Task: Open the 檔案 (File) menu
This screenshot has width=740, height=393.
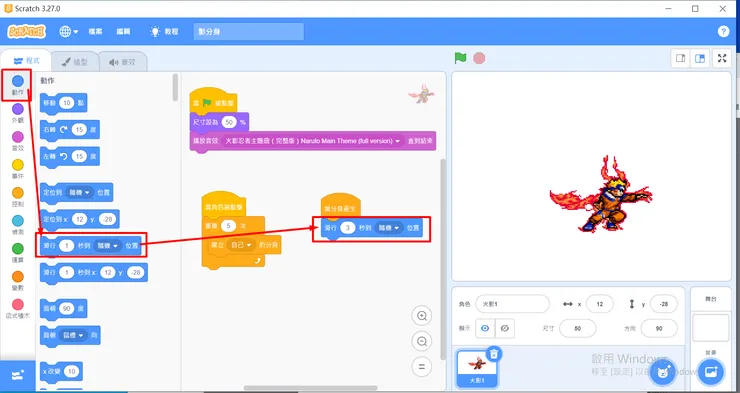Action: click(95, 32)
